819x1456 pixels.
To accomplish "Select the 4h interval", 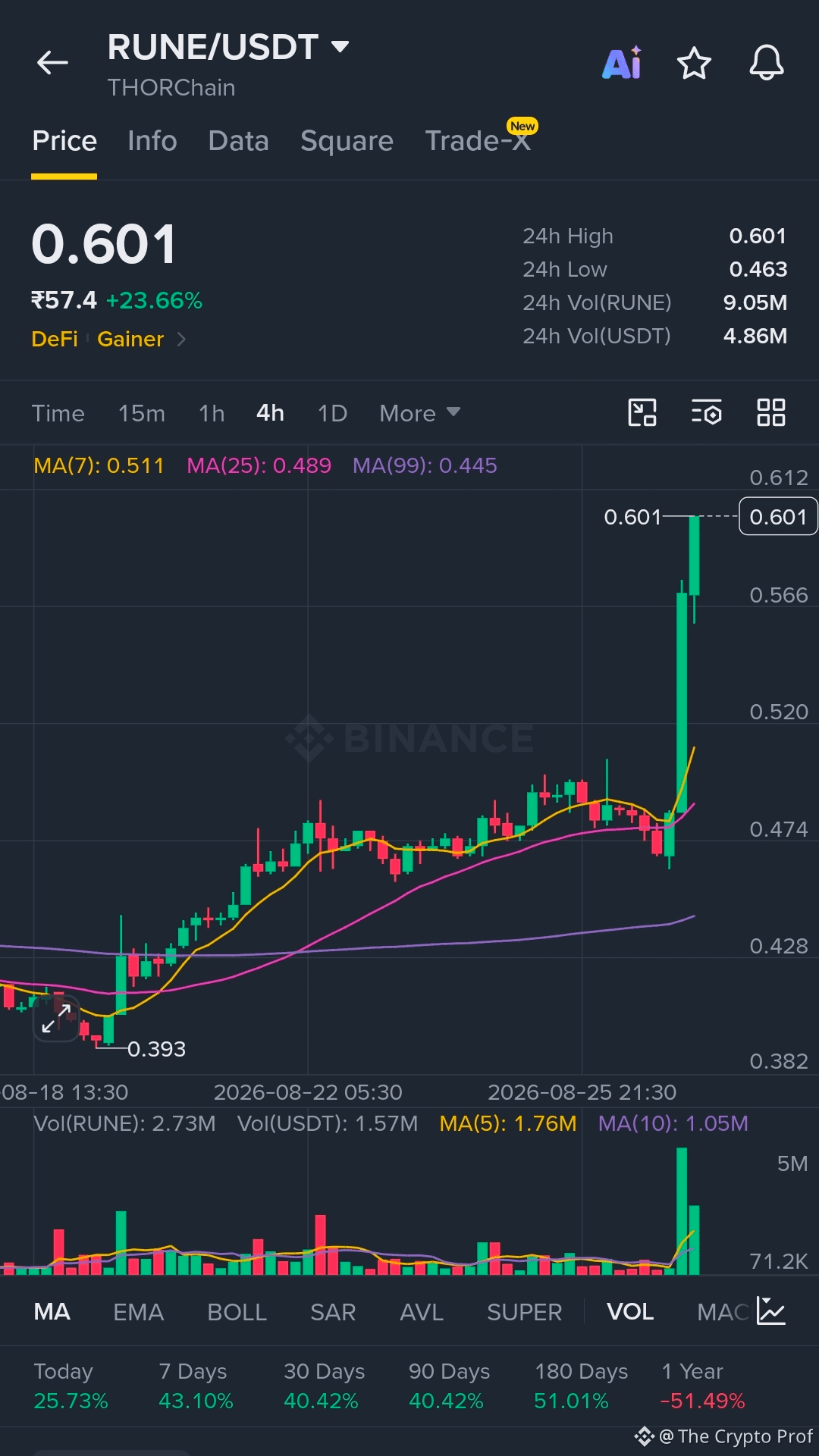I will [270, 413].
